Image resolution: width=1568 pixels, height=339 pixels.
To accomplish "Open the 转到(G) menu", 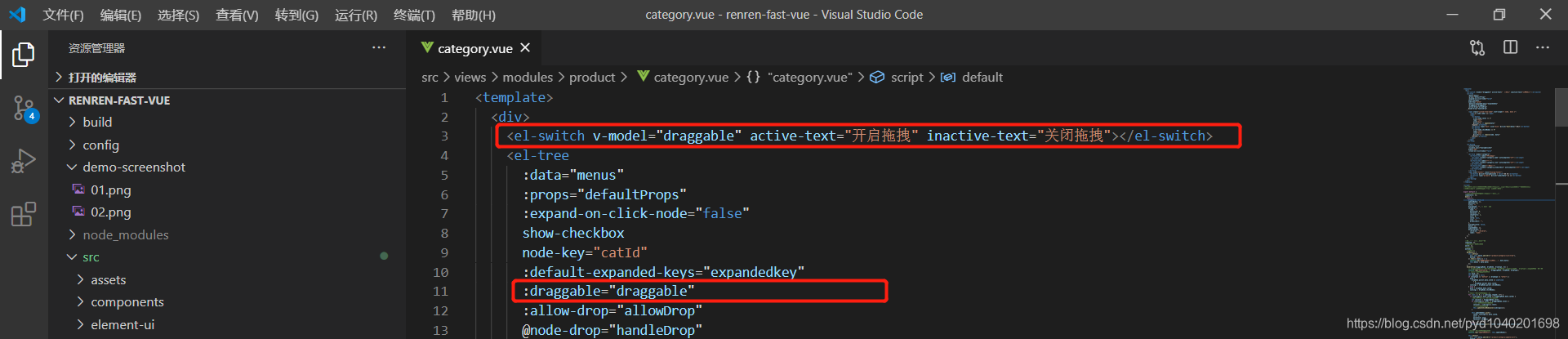I will 296,15.
